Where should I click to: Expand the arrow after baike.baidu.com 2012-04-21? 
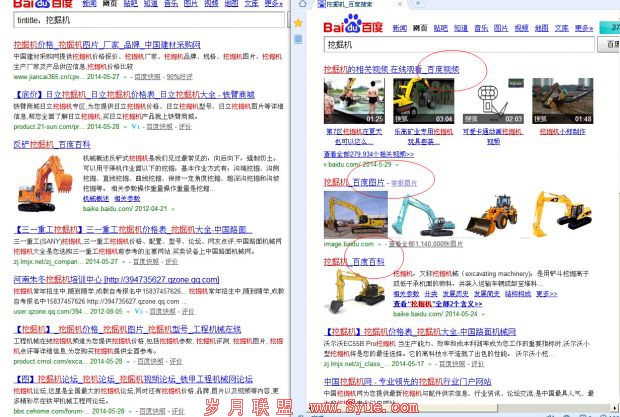(173, 209)
